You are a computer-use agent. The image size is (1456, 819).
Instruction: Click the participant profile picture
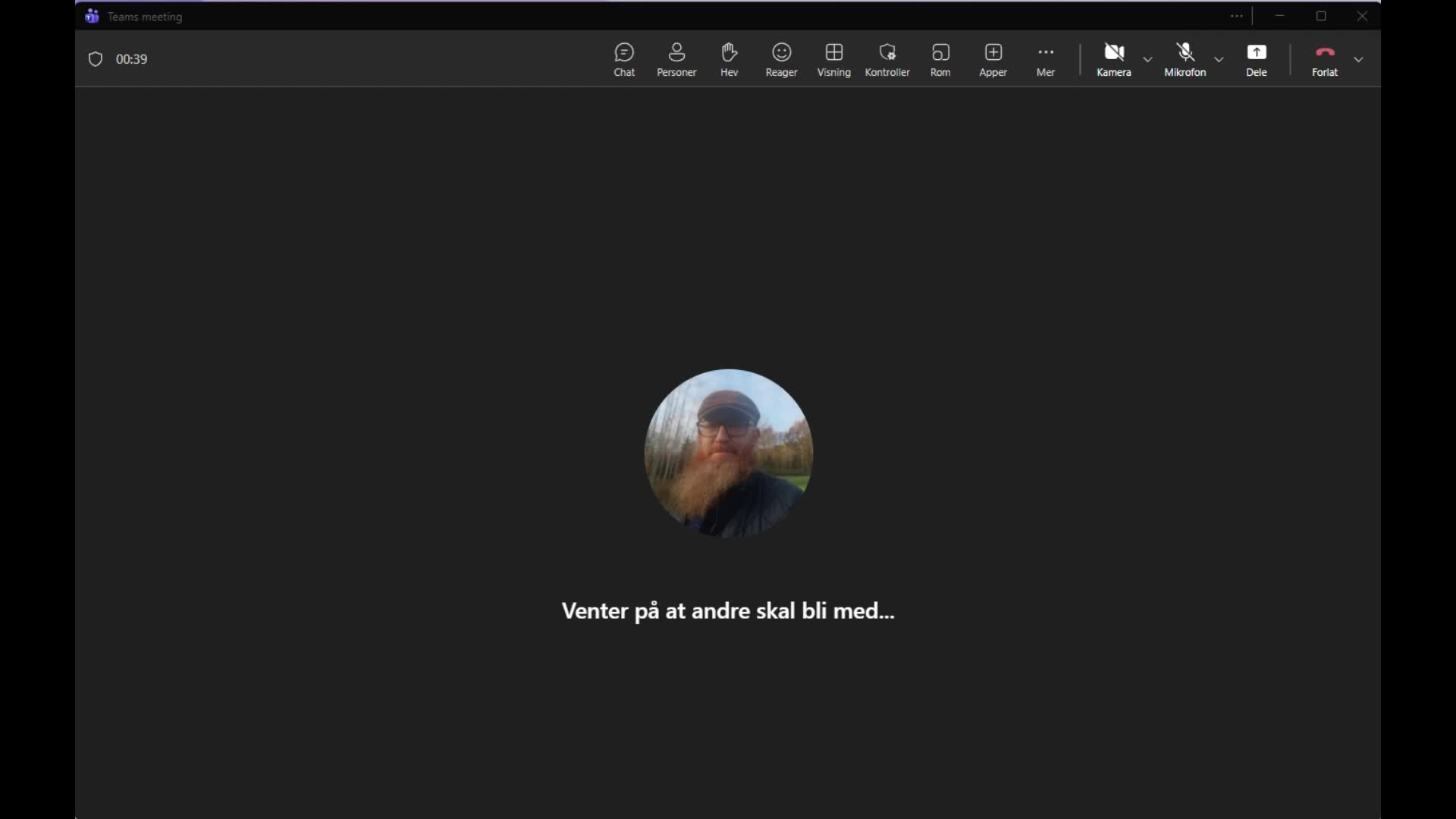[728, 453]
